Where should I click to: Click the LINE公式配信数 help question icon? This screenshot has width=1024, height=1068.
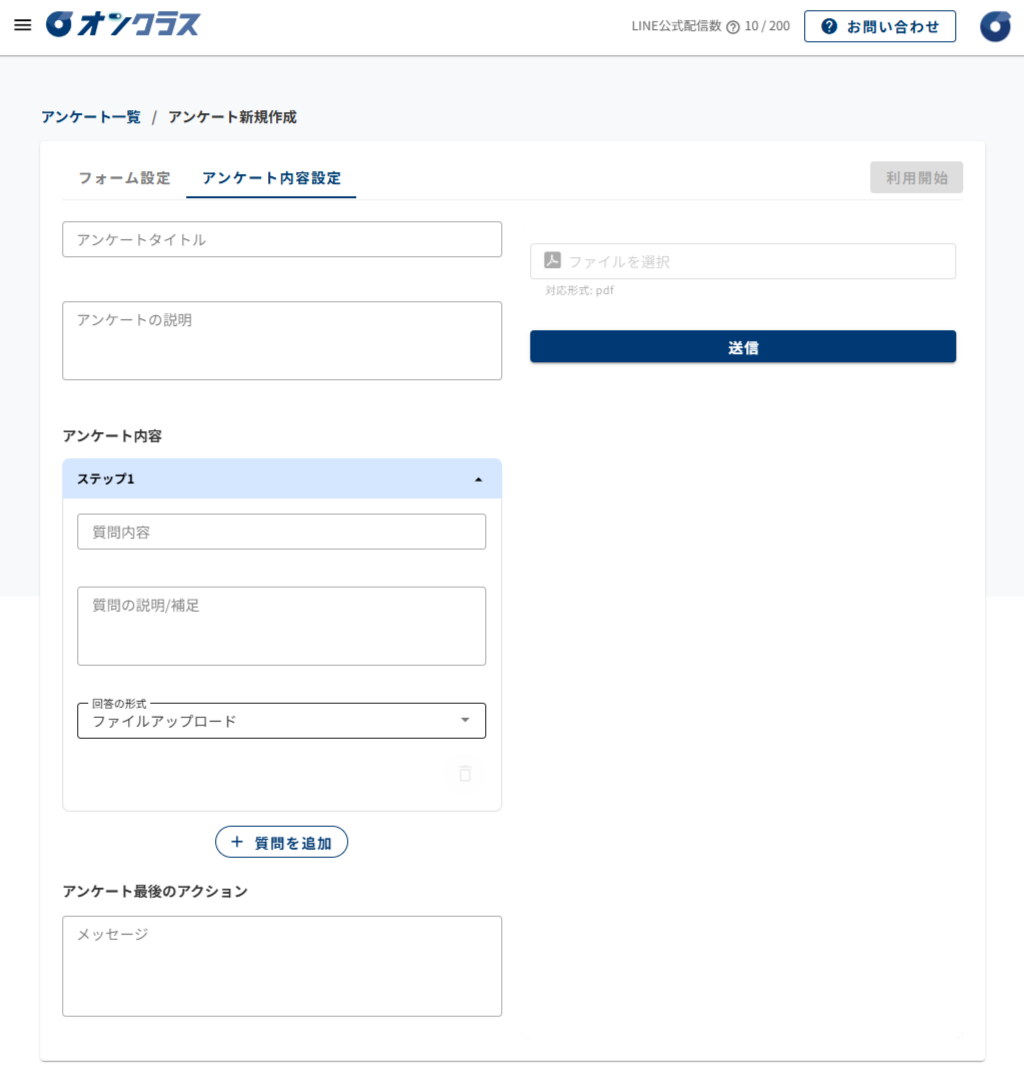(733, 27)
